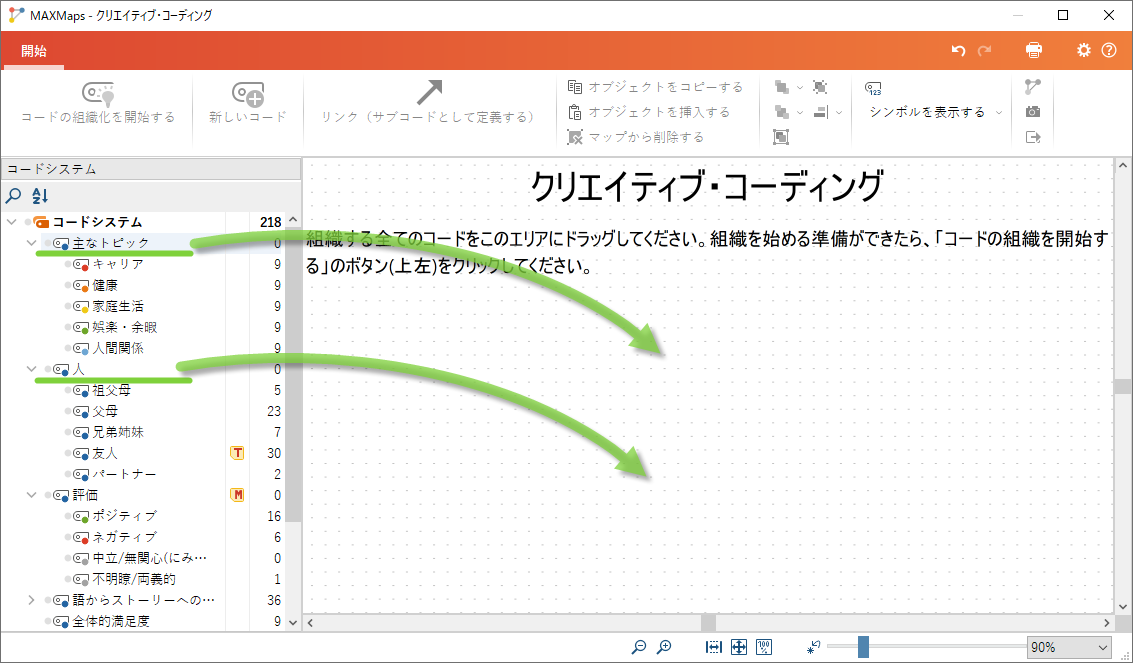
Task: Sort codes with the A-Z icon
Action: [x=40, y=195]
